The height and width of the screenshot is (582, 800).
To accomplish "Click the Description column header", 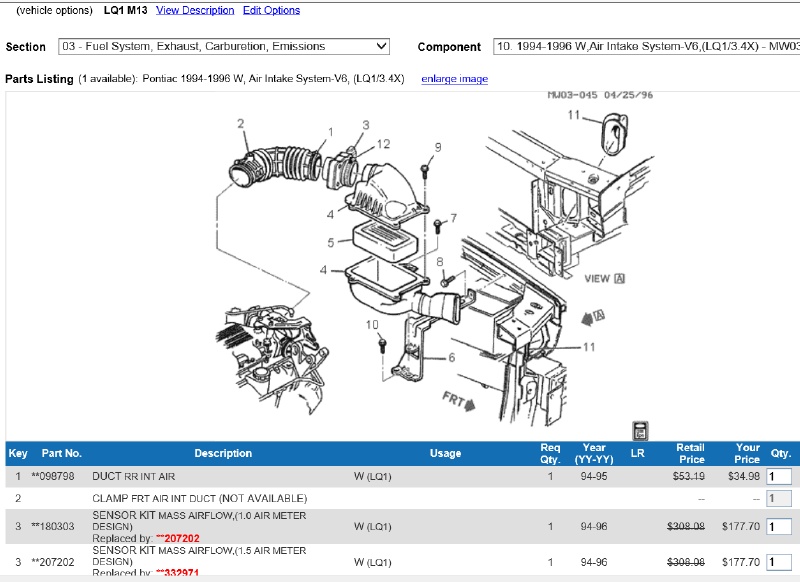I will tap(223, 453).
